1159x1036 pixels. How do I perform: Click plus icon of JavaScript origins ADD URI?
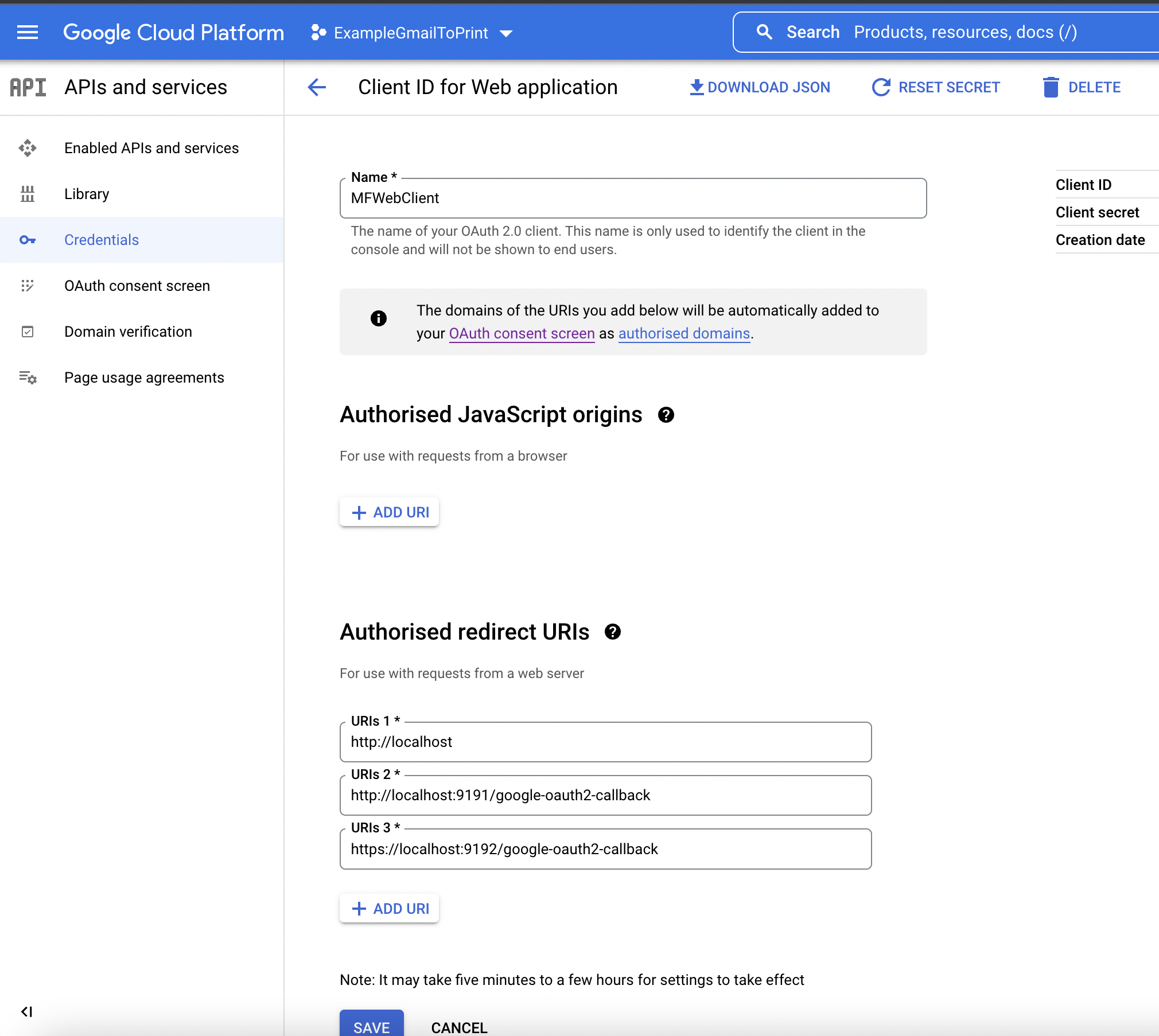coord(359,512)
